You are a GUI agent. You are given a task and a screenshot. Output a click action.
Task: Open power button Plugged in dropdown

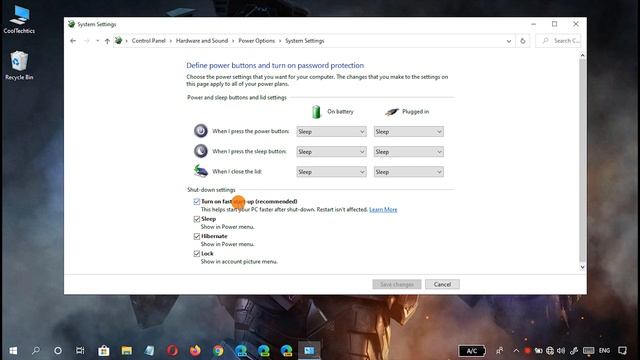click(408, 131)
